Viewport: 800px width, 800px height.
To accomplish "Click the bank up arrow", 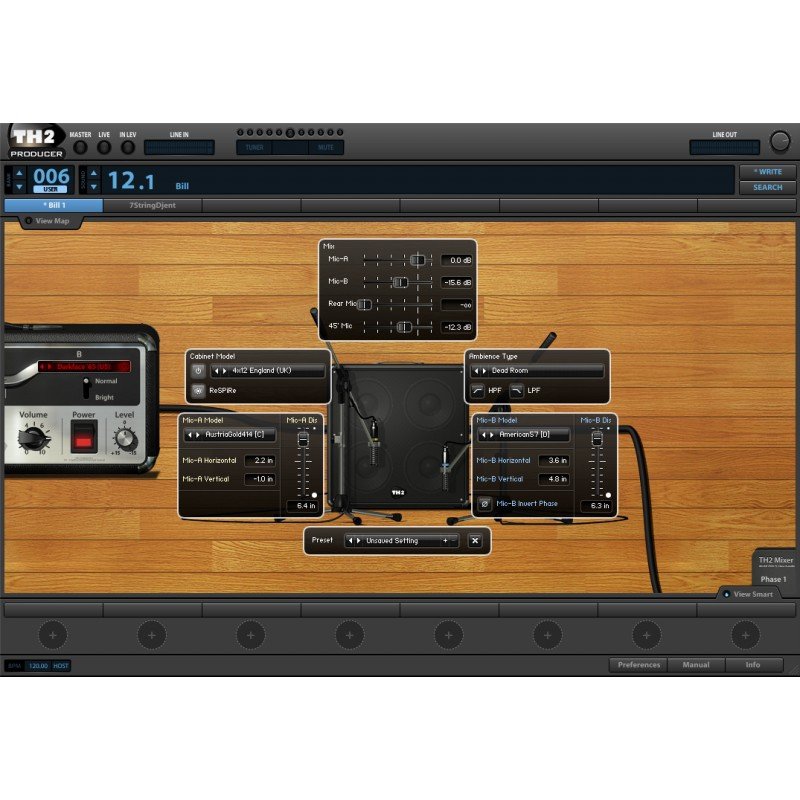I will [19, 173].
